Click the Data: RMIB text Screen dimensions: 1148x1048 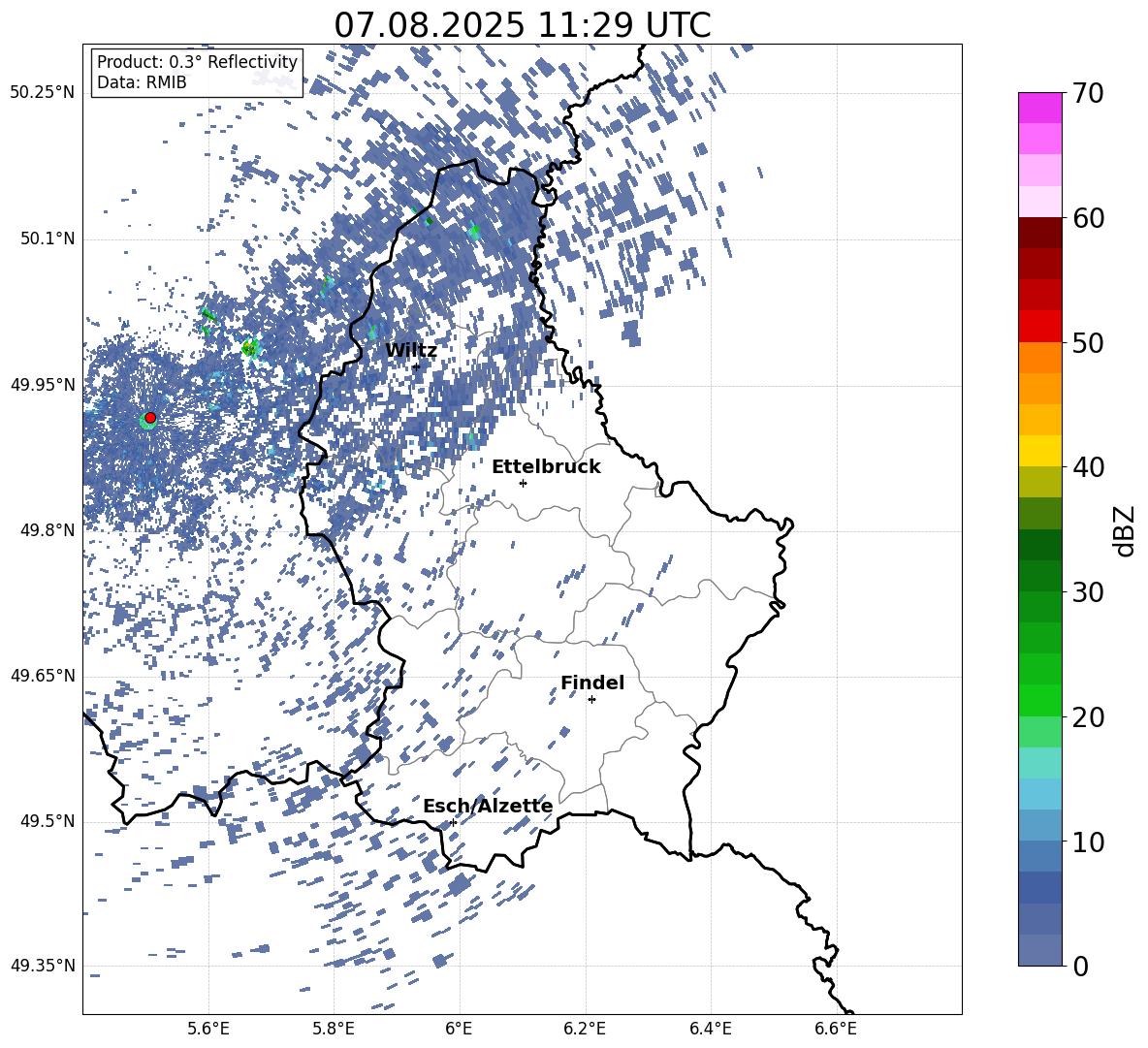[x=142, y=82]
